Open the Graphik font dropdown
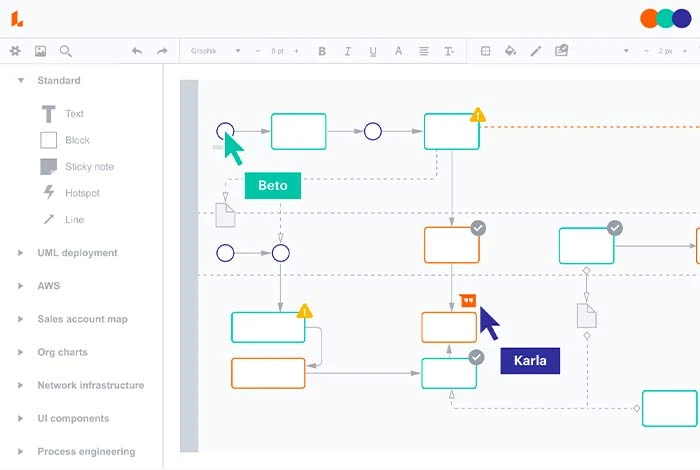 (215, 51)
